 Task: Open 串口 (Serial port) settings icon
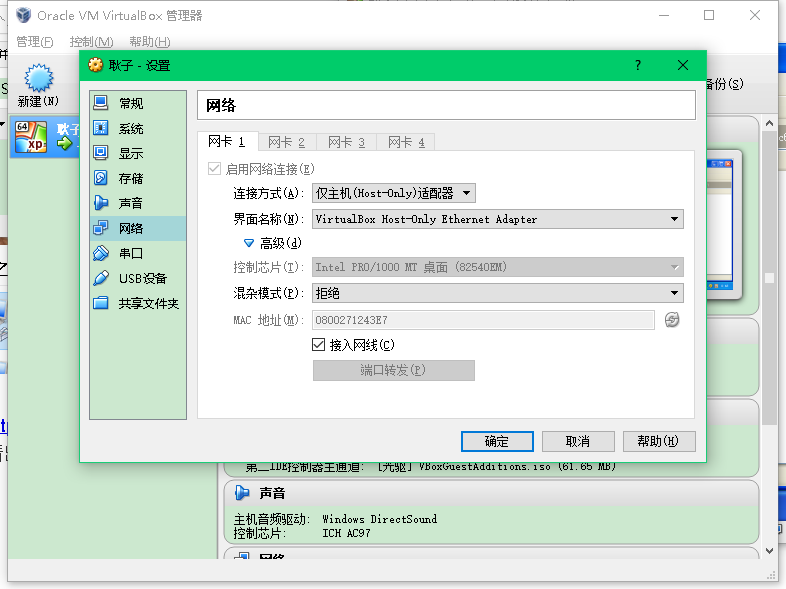point(101,253)
